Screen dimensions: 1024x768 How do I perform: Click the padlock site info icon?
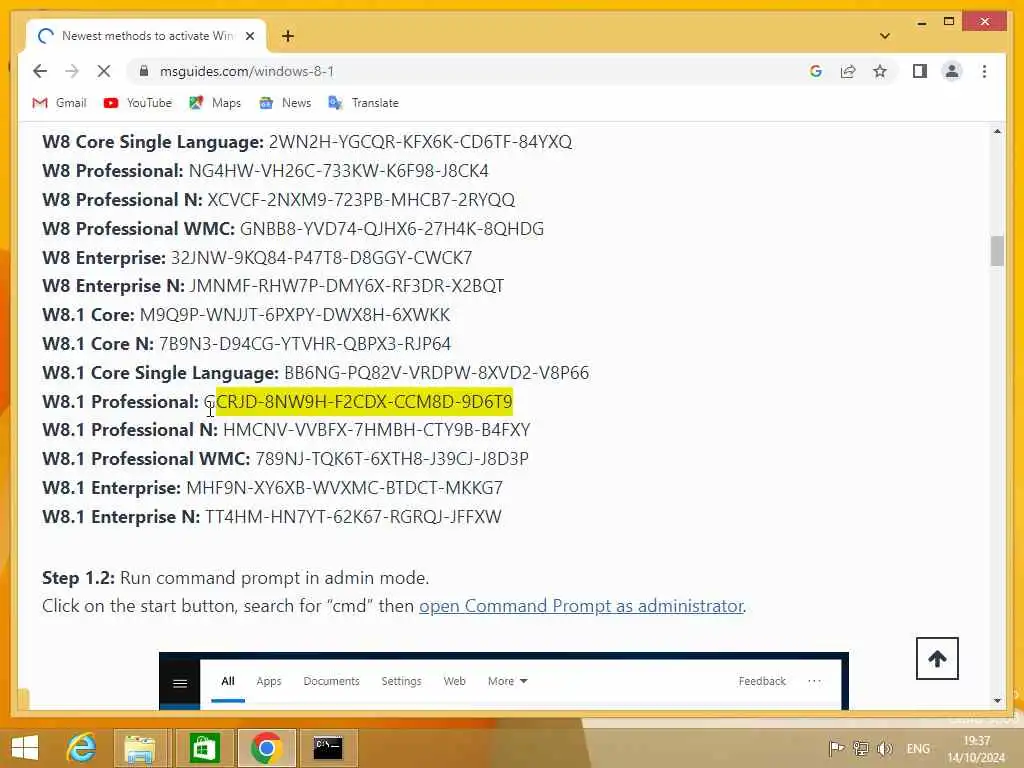[144, 71]
